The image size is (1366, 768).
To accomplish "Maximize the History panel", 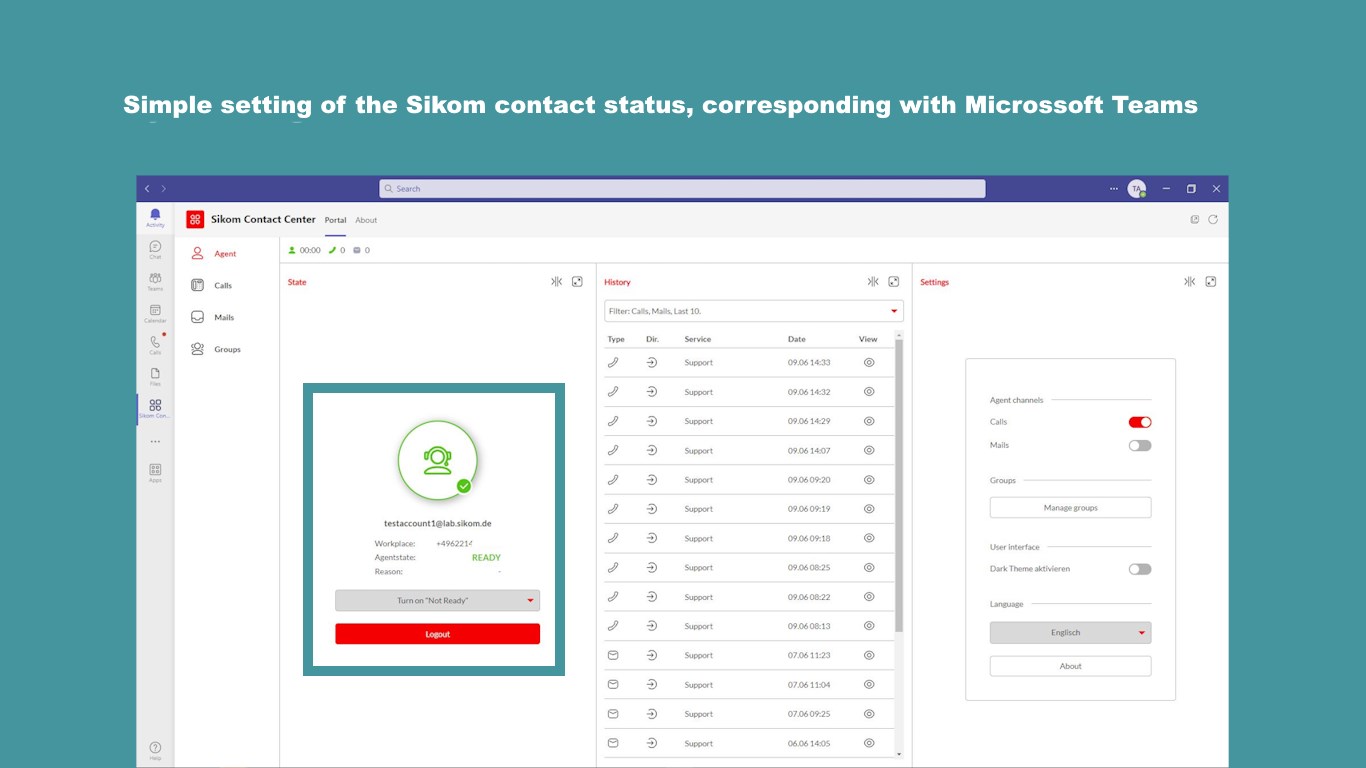I will point(894,282).
